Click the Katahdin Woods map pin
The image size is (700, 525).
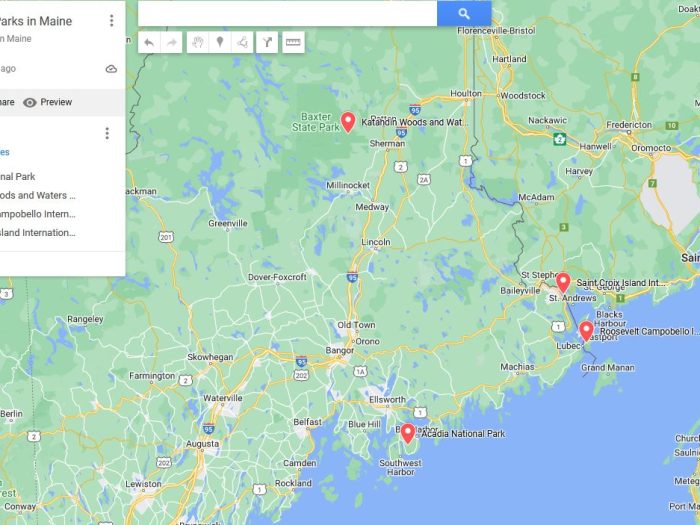(x=348, y=122)
